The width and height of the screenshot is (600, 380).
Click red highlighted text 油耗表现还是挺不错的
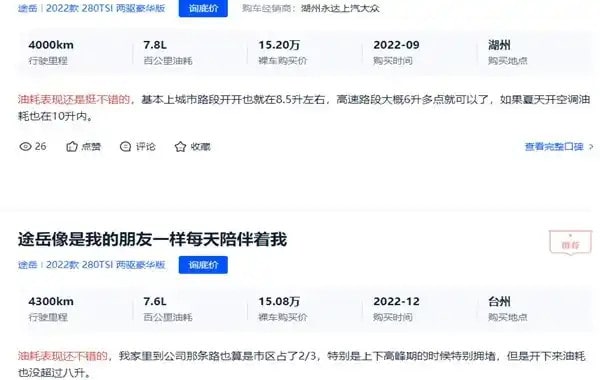[x=74, y=99]
